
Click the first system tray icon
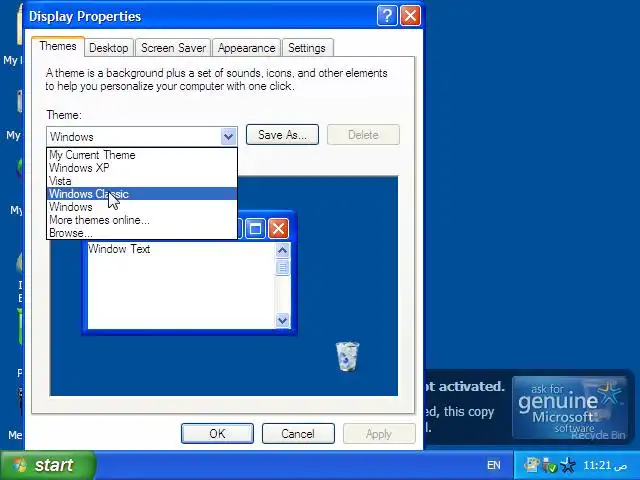point(532,465)
